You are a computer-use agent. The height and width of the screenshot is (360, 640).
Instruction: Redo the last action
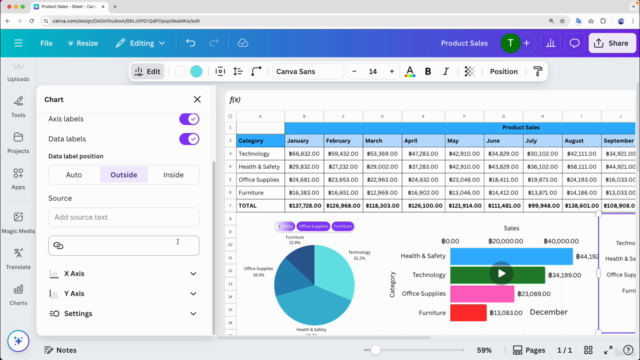click(214, 43)
